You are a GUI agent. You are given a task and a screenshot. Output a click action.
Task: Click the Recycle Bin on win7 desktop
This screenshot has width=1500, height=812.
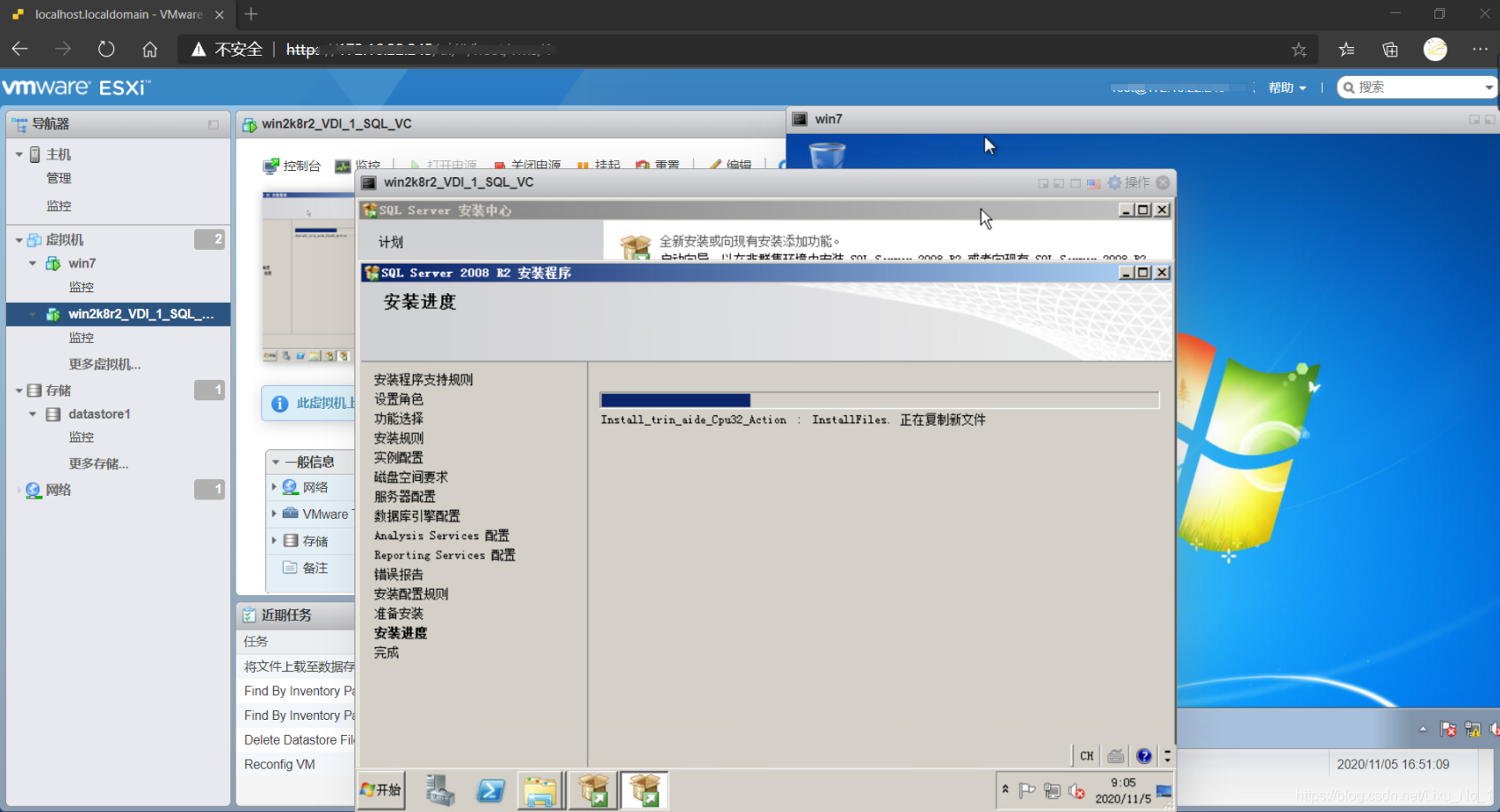pyautogui.click(x=828, y=154)
